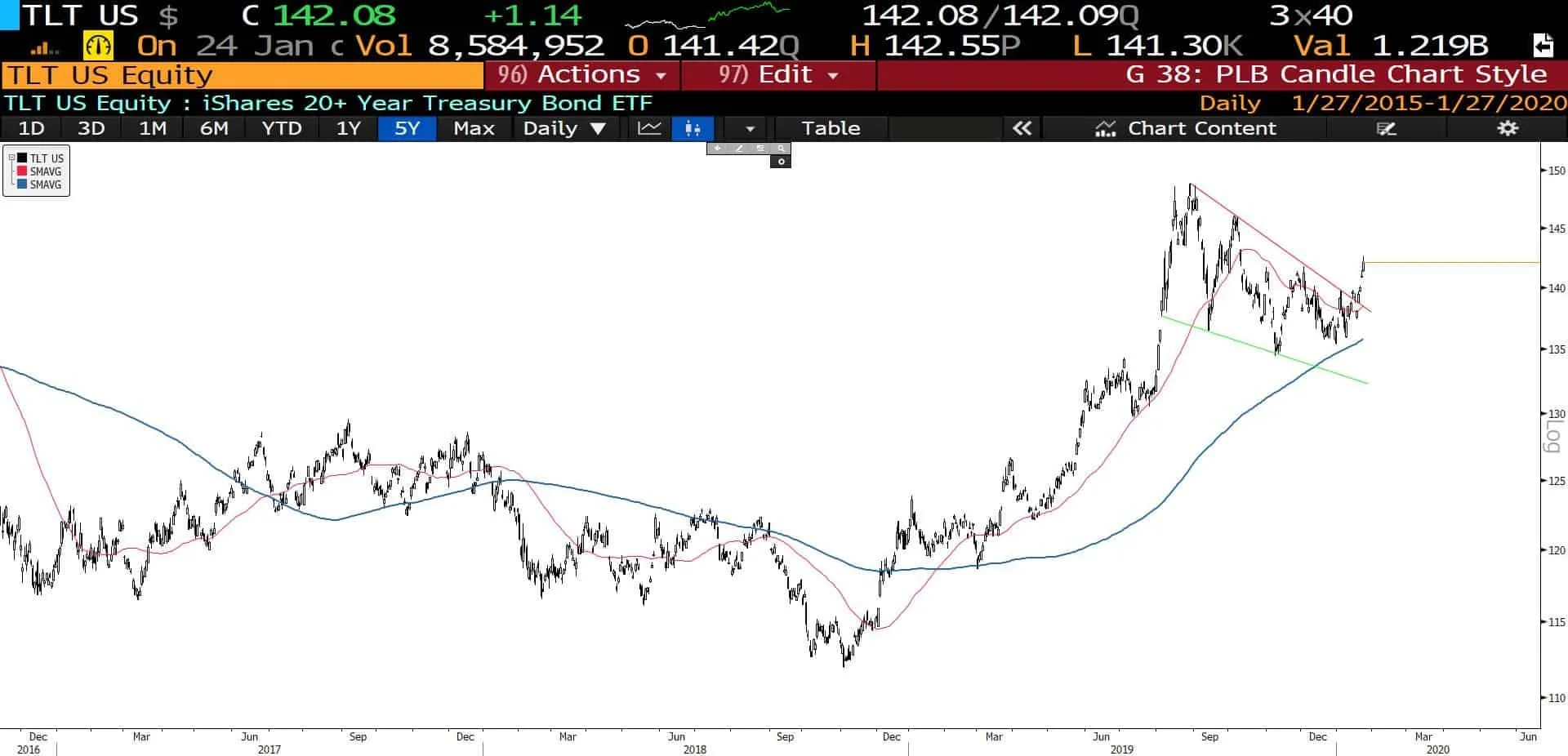Click the blue SMAVG legend label
This screenshot has height=756, width=1568.
(46, 185)
